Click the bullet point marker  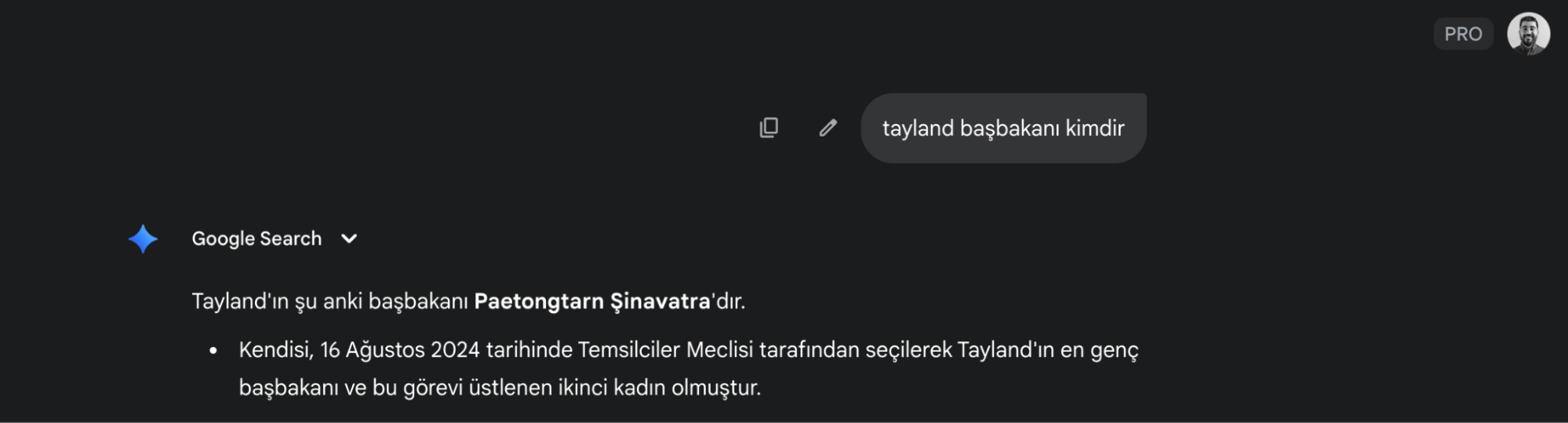(x=213, y=351)
